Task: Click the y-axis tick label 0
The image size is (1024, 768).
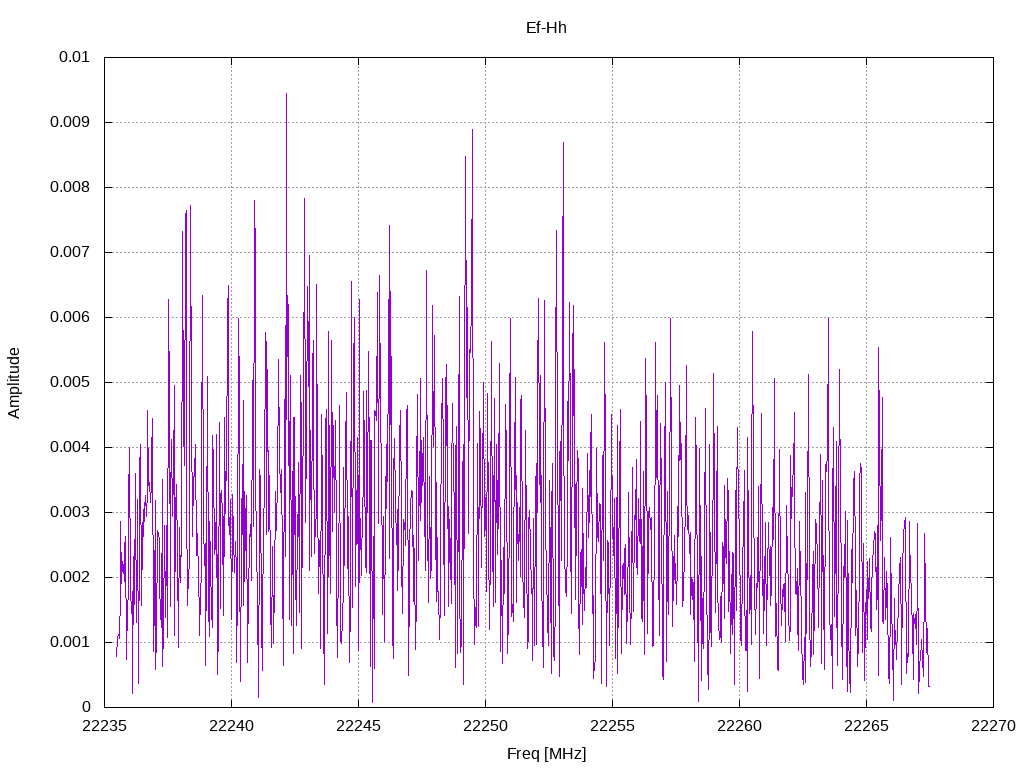Action: click(86, 707)
